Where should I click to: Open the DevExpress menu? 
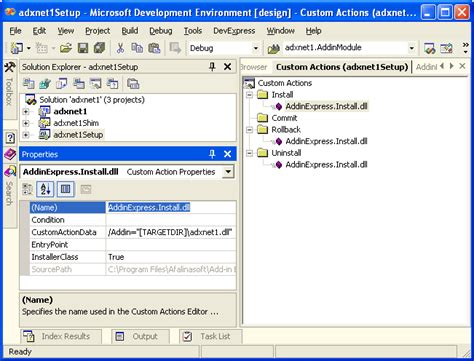(x=234, y=31)
